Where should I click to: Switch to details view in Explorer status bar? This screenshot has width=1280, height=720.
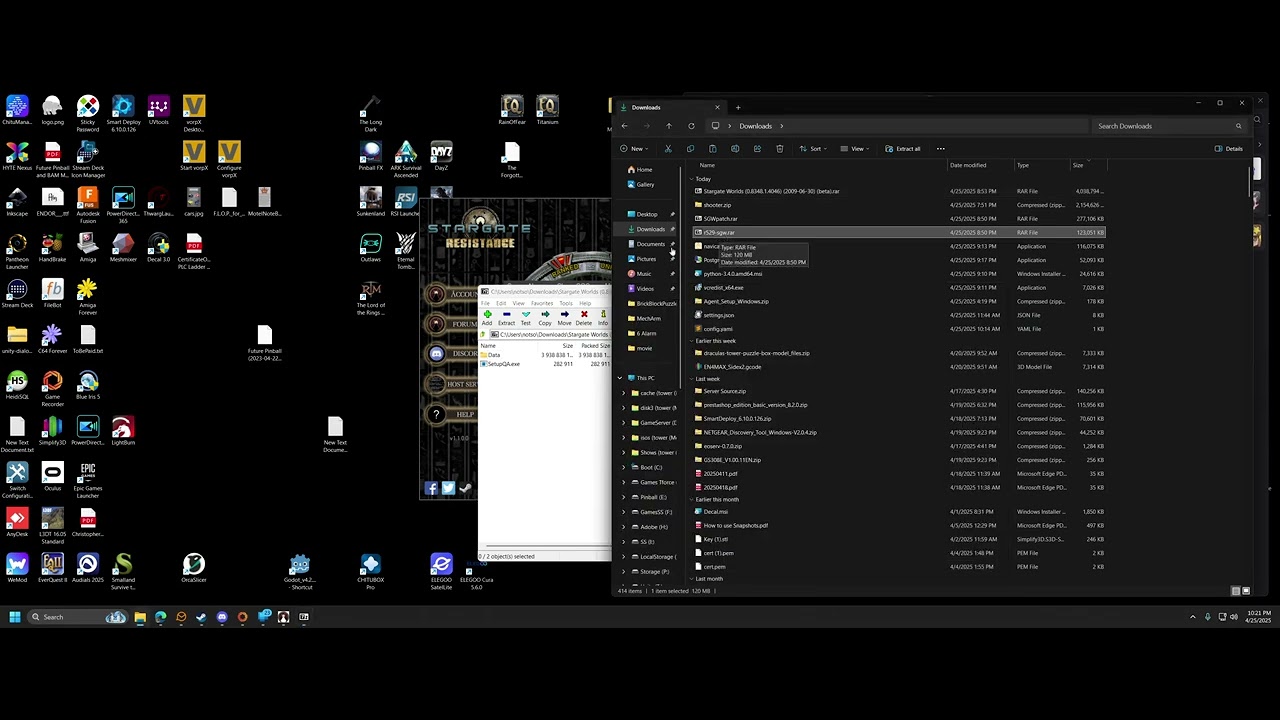pos(1236,591)
